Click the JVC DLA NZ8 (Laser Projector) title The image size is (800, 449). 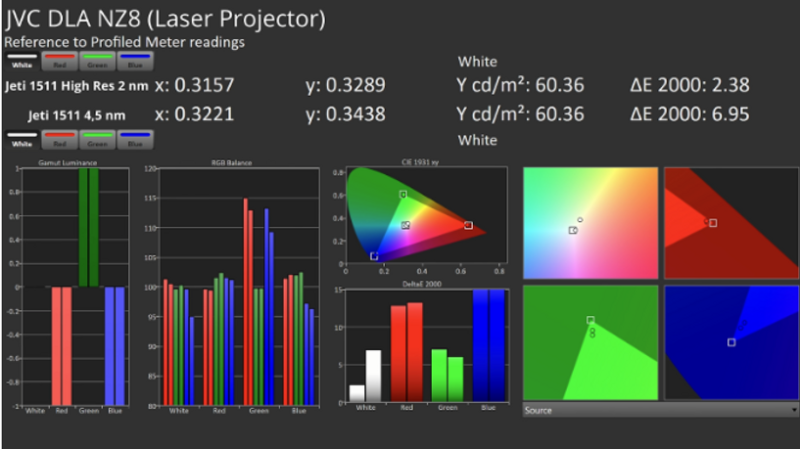coord(165,19)
